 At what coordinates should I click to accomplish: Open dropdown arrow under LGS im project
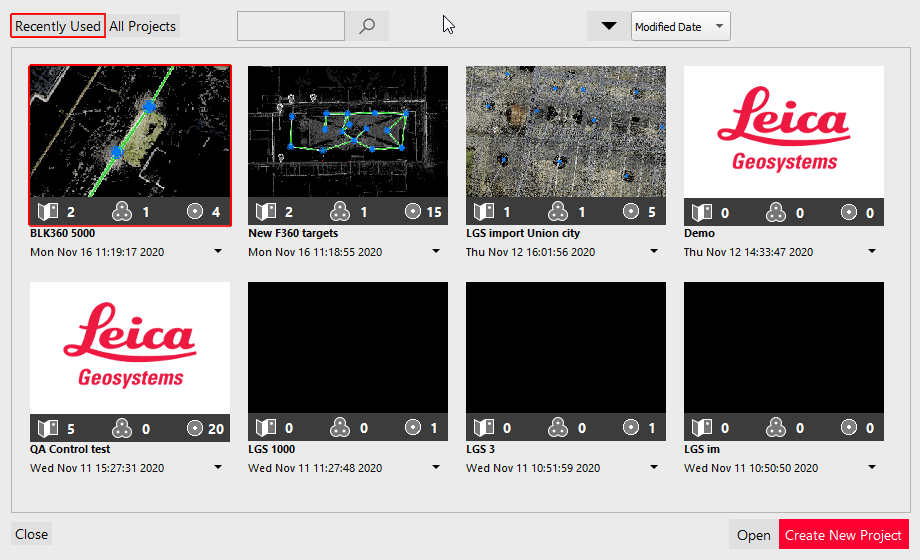tap(872, 468)
